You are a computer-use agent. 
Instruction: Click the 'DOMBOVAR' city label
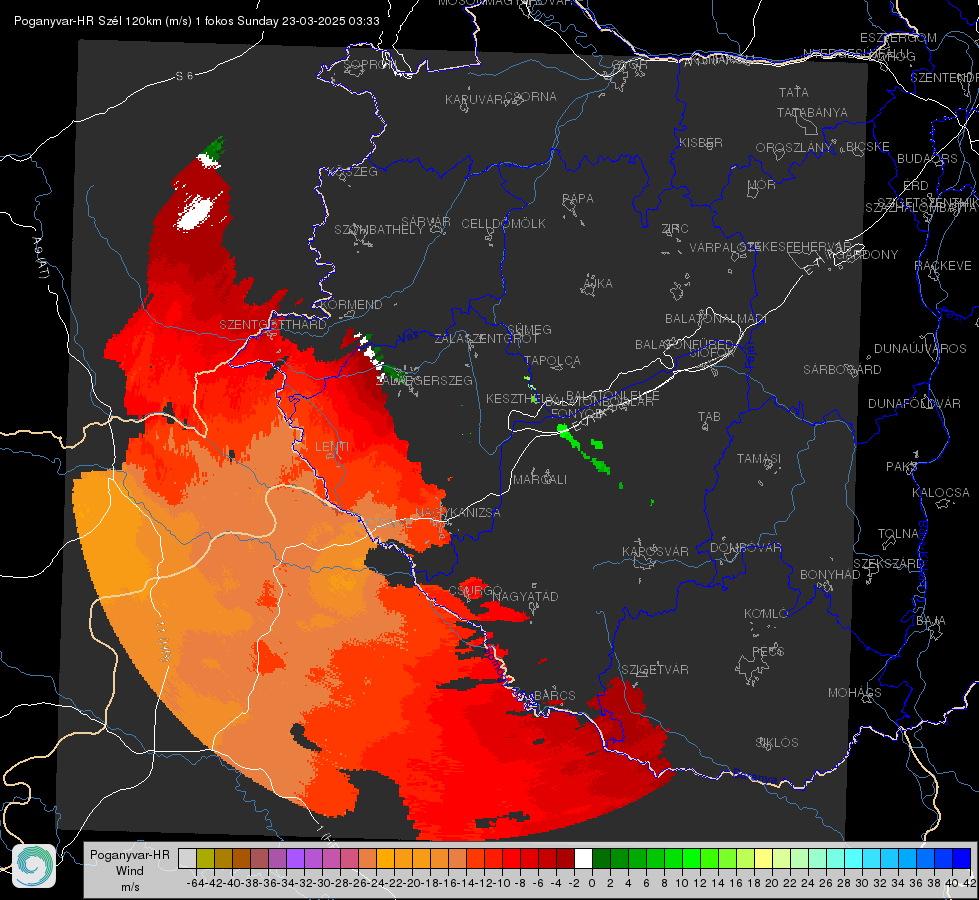pyautogui.click(x=745, y=548)
